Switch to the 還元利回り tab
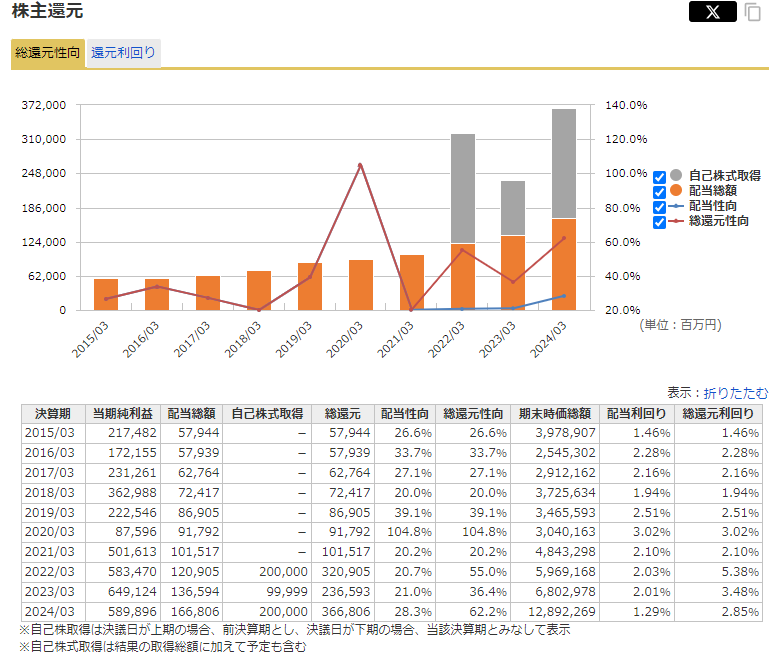The width and height of the screenshot is (780, 662). [x=123, y=53]
